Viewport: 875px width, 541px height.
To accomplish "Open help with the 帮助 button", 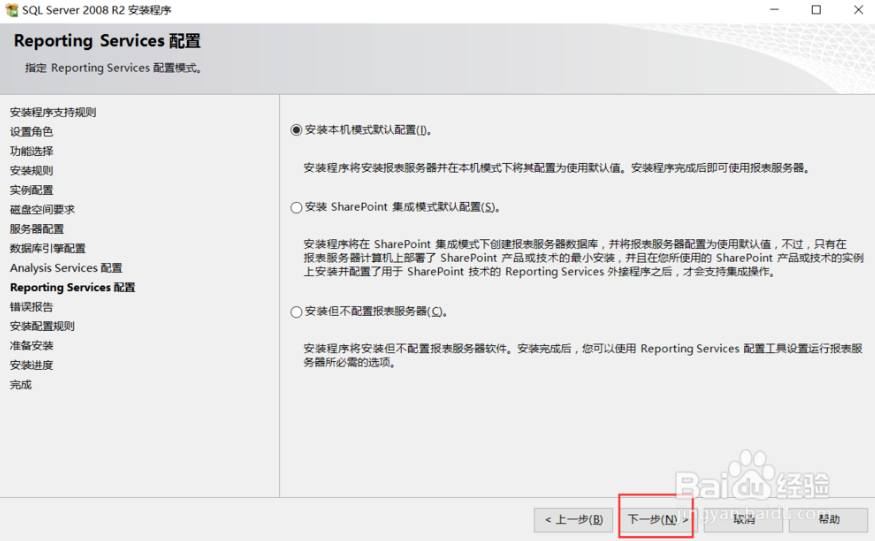I will (x=829, y=520).
